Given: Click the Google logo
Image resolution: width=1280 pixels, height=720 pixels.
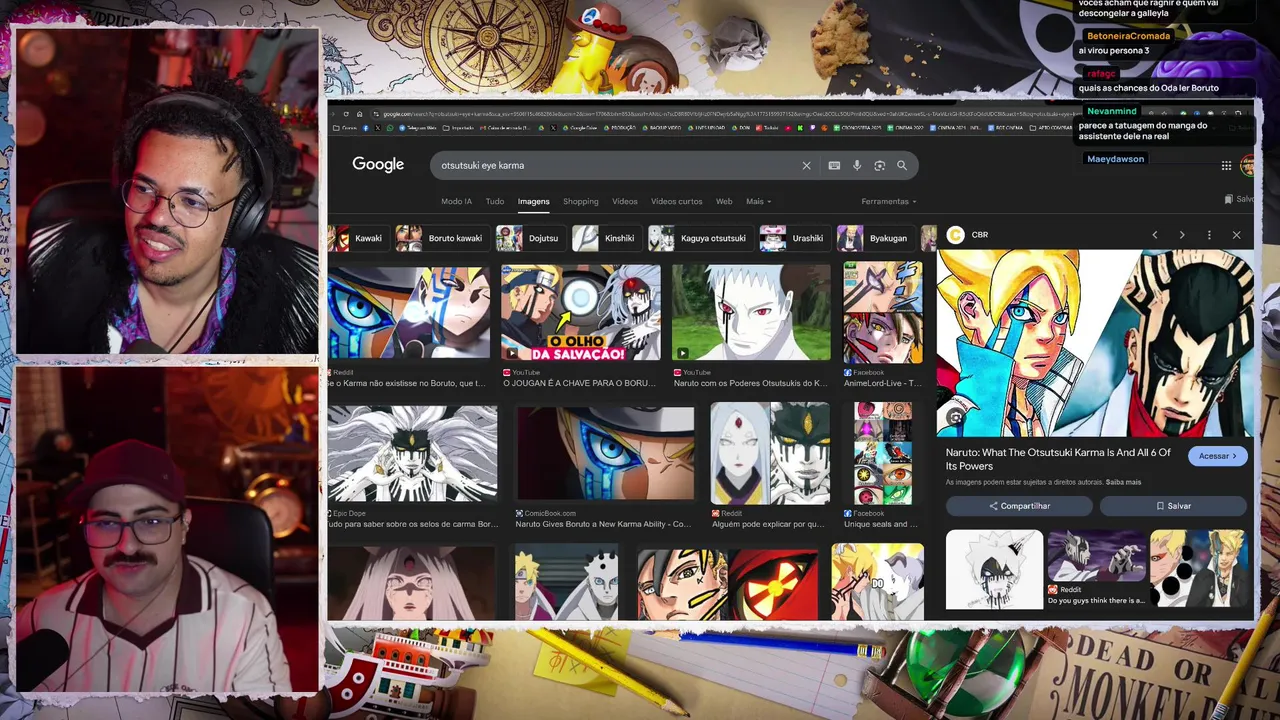Looking at the screenshot, I should click(378, 165).
